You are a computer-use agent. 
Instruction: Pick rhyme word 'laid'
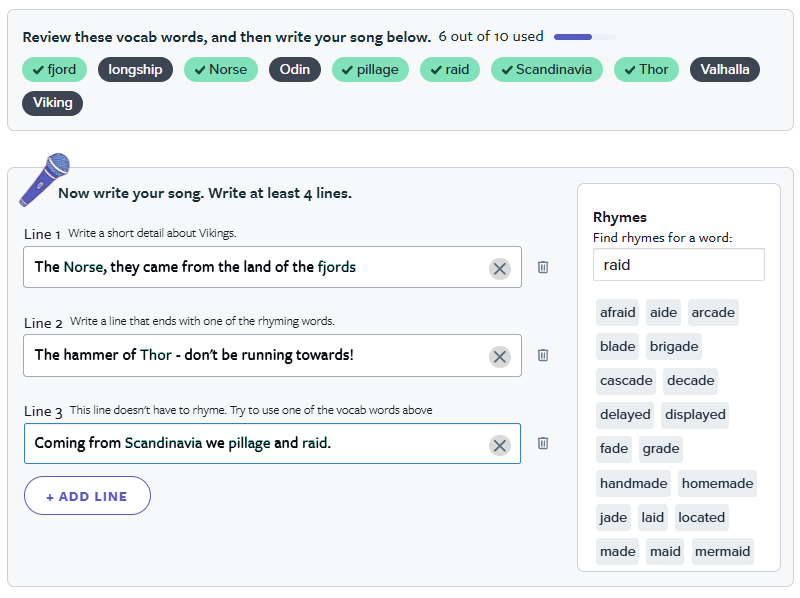[653, 517]
